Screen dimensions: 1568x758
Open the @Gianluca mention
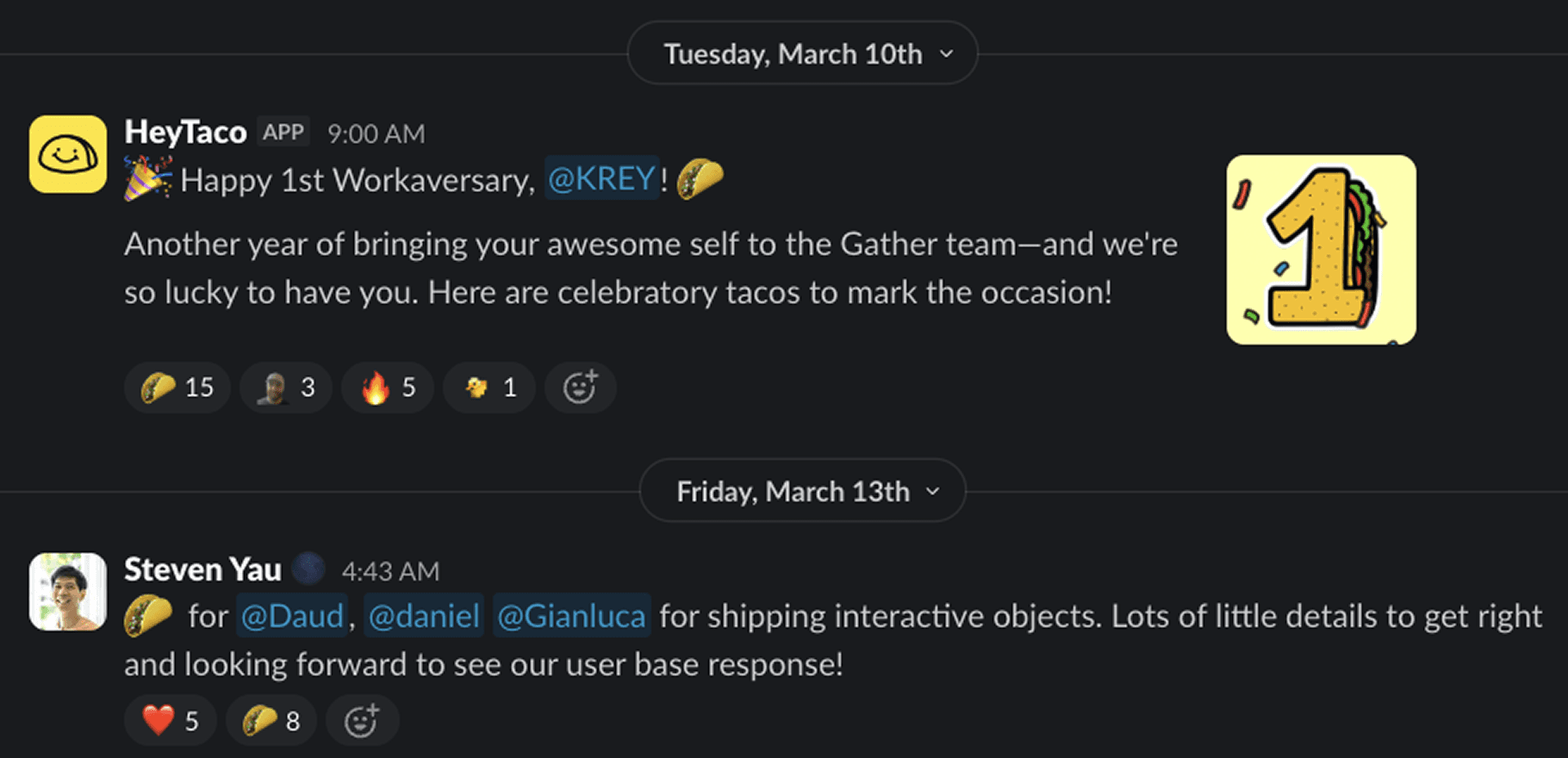[x=571, y=616]
